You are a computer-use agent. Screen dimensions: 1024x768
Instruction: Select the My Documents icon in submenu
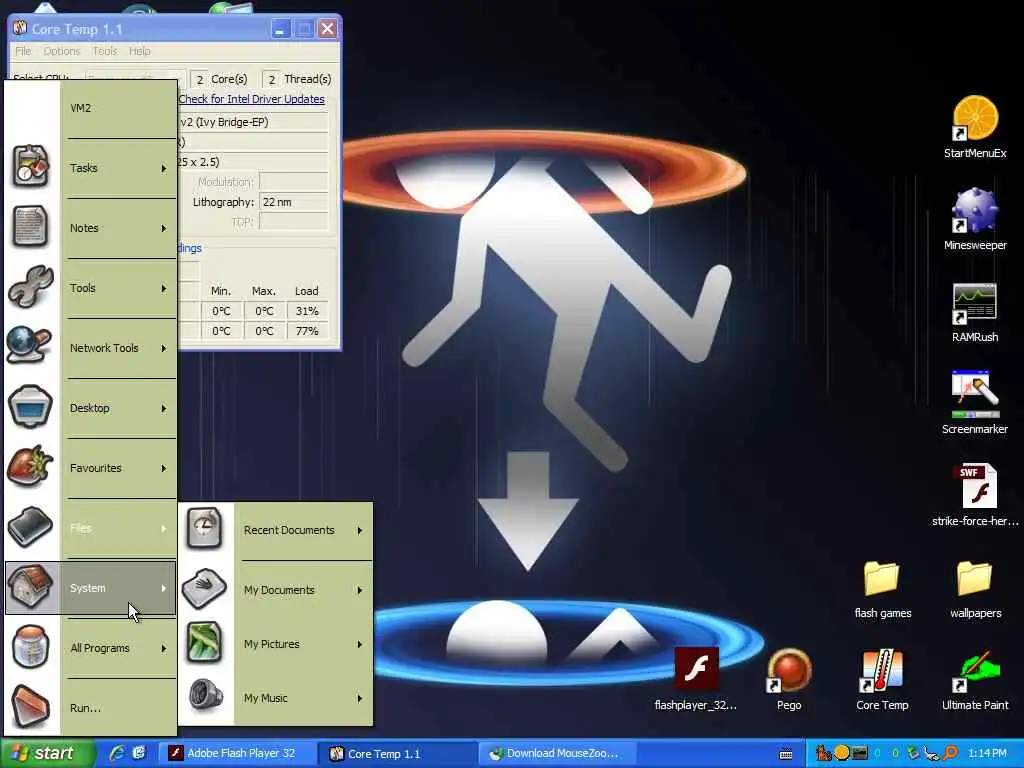(x=204, y=588)
